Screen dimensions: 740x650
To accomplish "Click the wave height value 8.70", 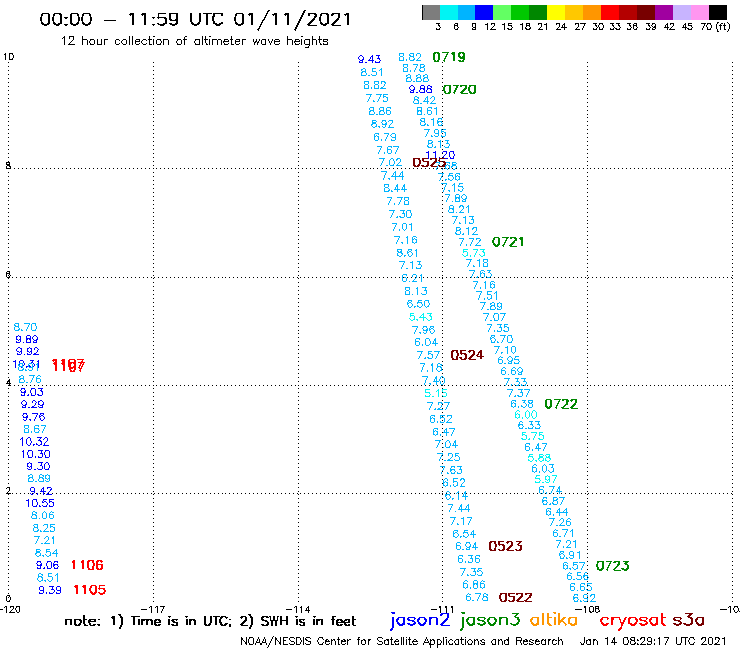I will 25,327.
